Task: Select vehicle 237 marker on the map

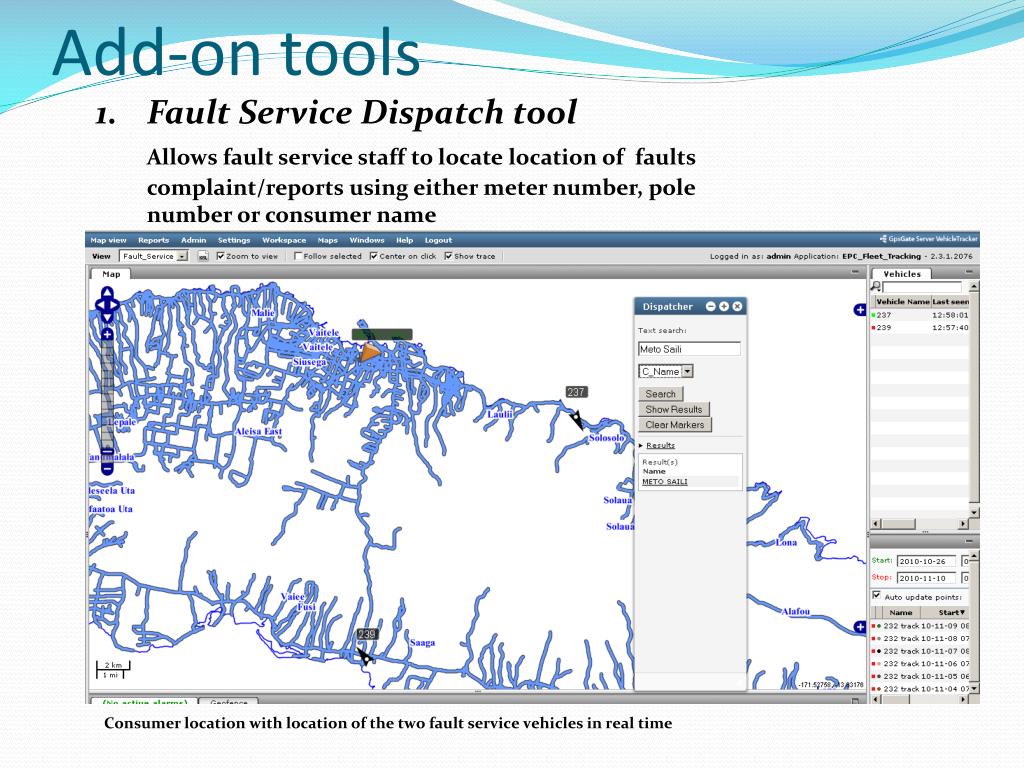Action: (576, 419)
